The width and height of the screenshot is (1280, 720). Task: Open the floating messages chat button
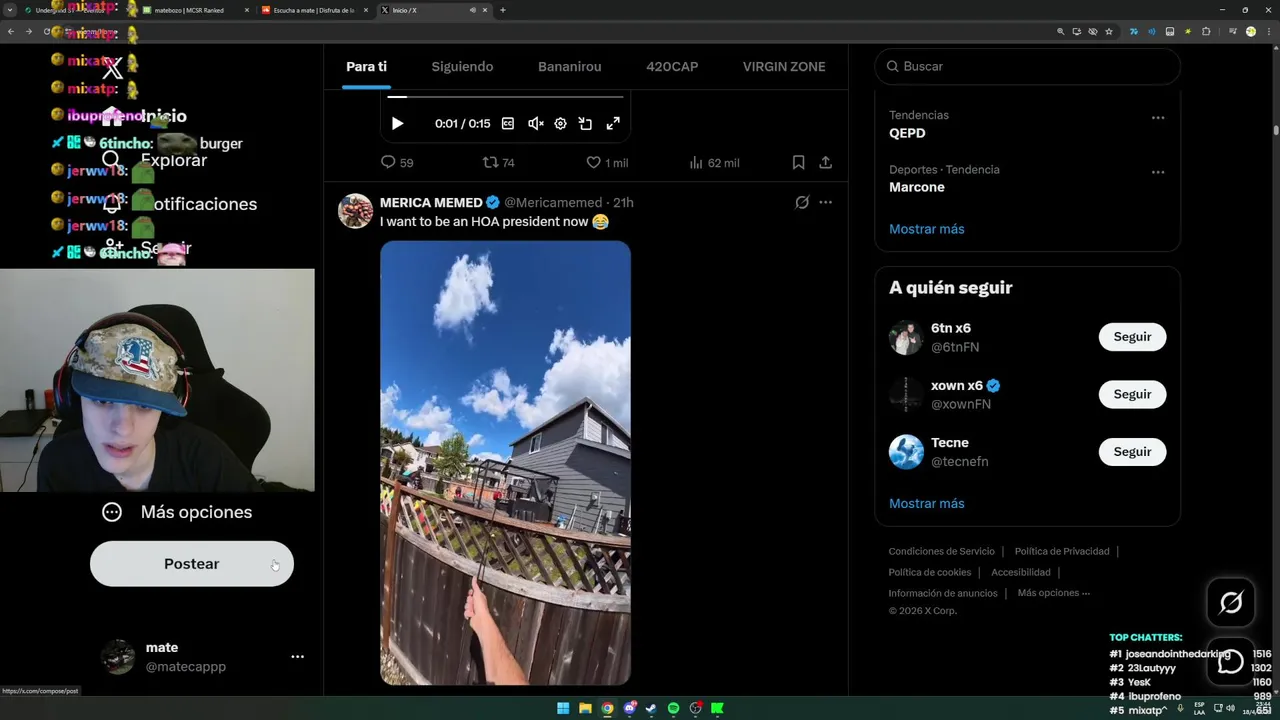[x=1231, y=661]
